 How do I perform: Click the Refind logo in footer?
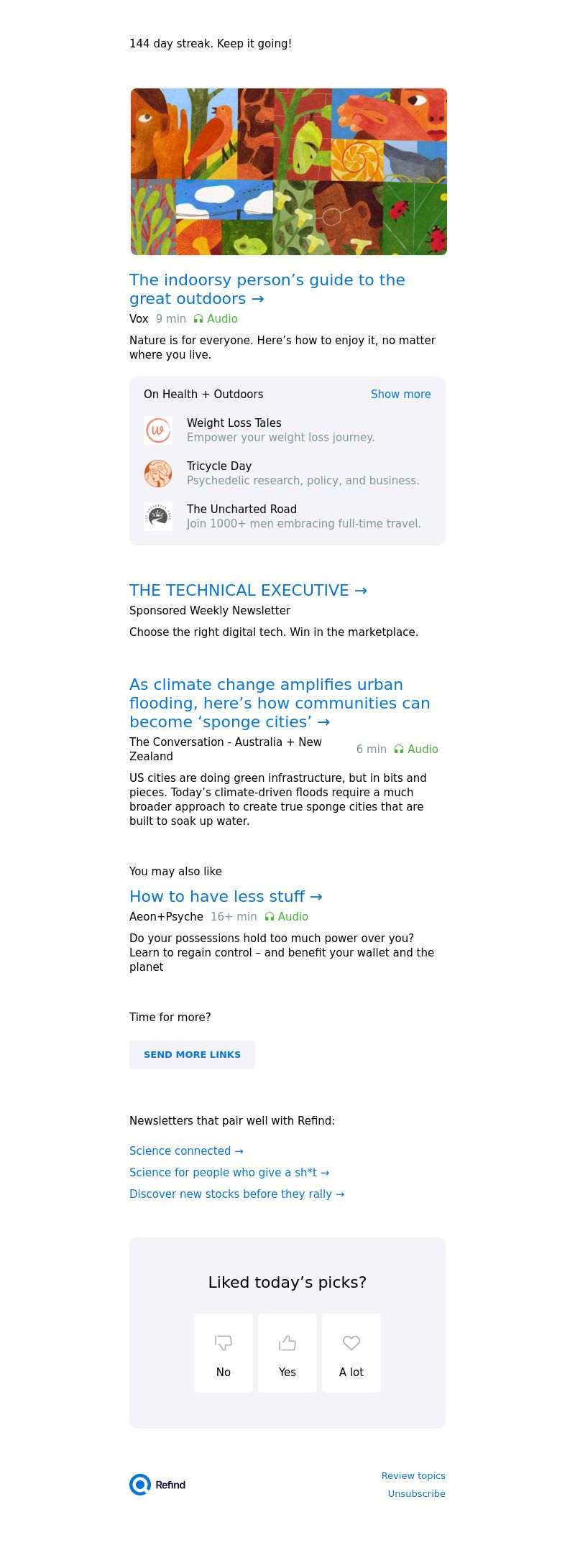(x=158, y=1485)
